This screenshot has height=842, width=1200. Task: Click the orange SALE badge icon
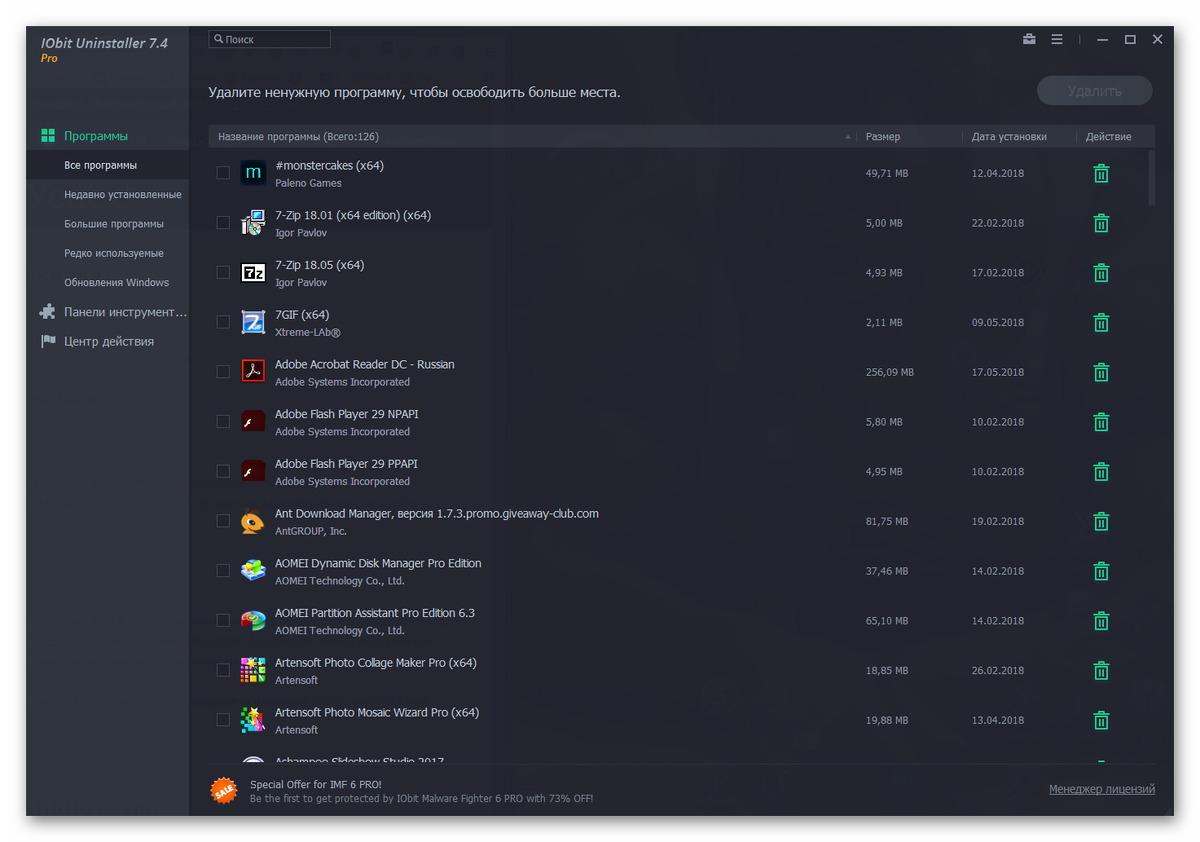coord(224,790)
